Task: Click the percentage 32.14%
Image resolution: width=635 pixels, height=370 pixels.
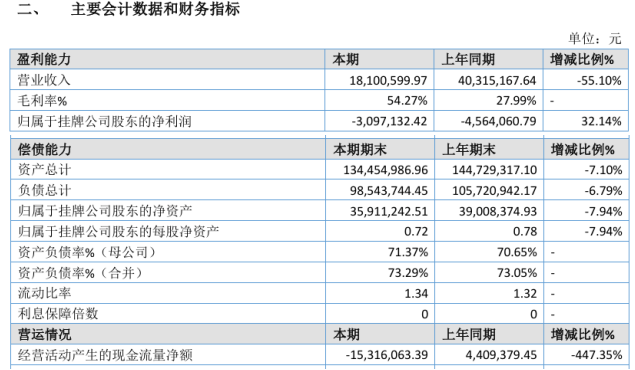Action: pos(601,121)
